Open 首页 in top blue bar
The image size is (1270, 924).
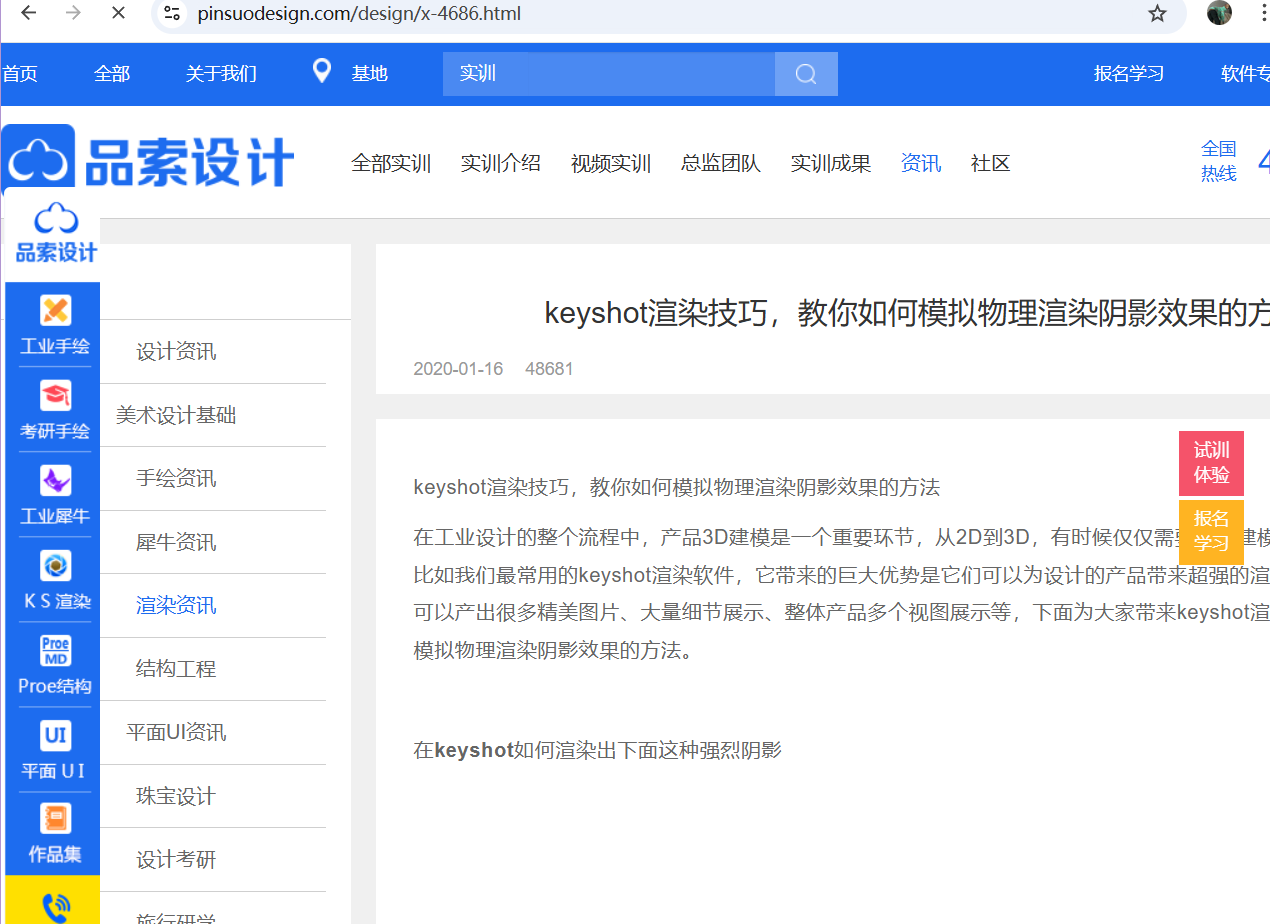[20, 74]
